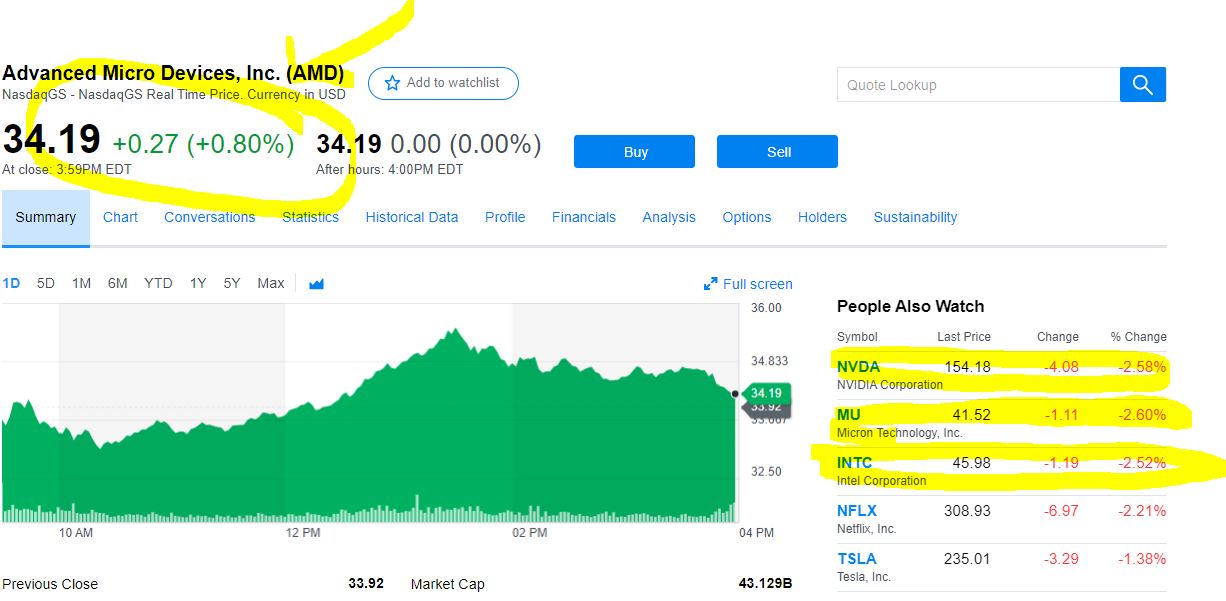Open the Options tab

pyautogui.click(x=747, y=217)
